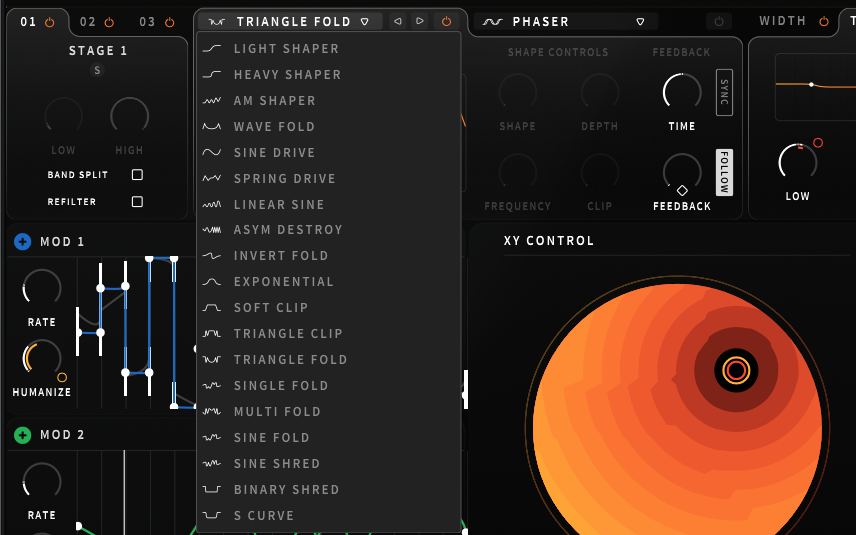
Task: Toggle Phaser power button
Action: (719, 21)
